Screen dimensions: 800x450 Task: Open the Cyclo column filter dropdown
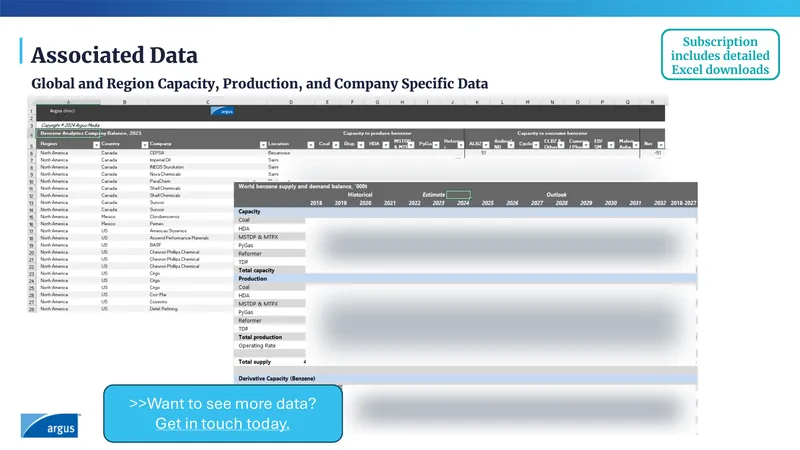tap(536, 145)
